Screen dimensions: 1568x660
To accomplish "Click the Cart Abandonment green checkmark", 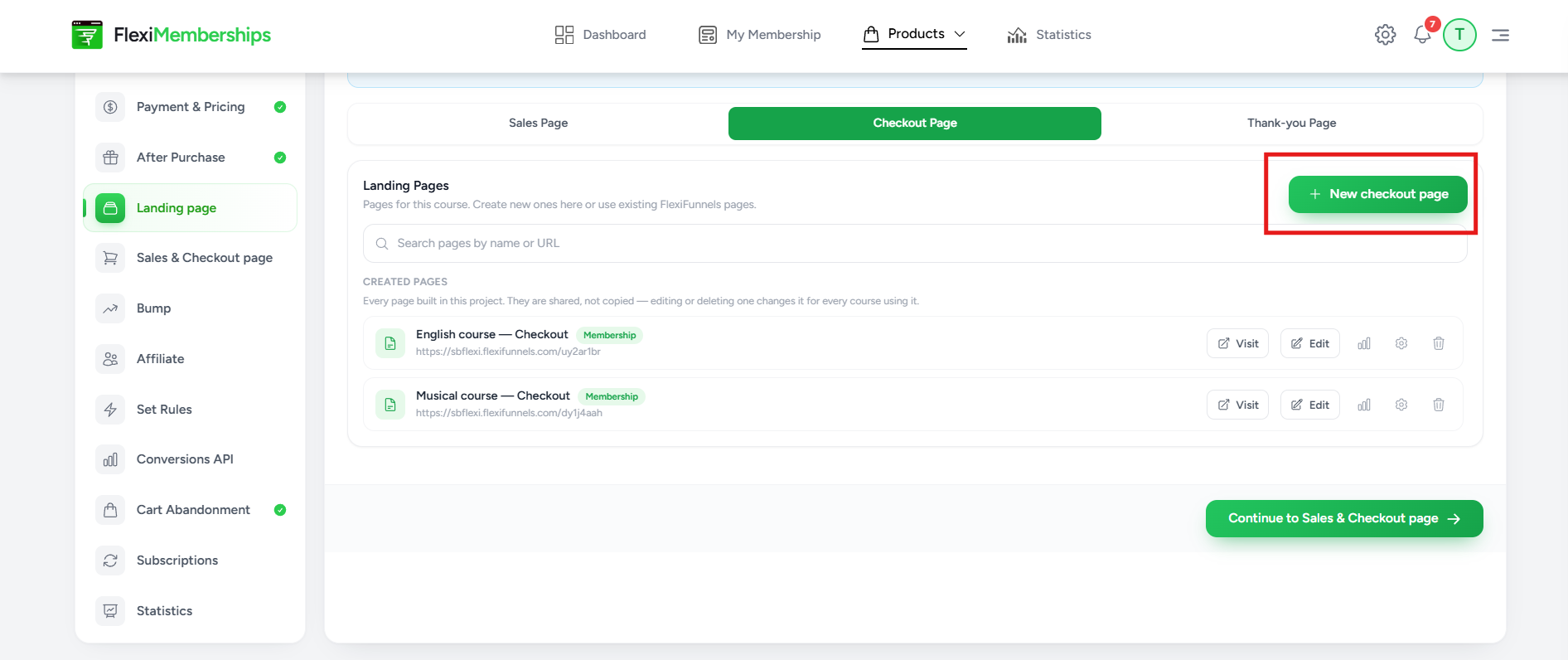I will 280,510.
